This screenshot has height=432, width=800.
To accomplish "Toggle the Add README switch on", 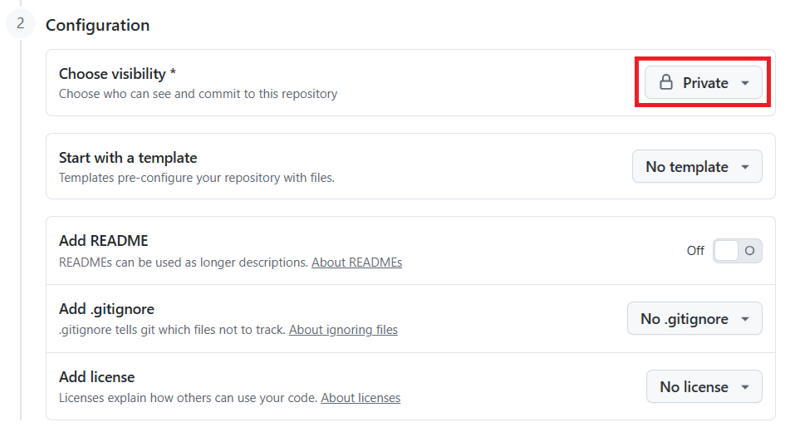I will click(738, 251).
